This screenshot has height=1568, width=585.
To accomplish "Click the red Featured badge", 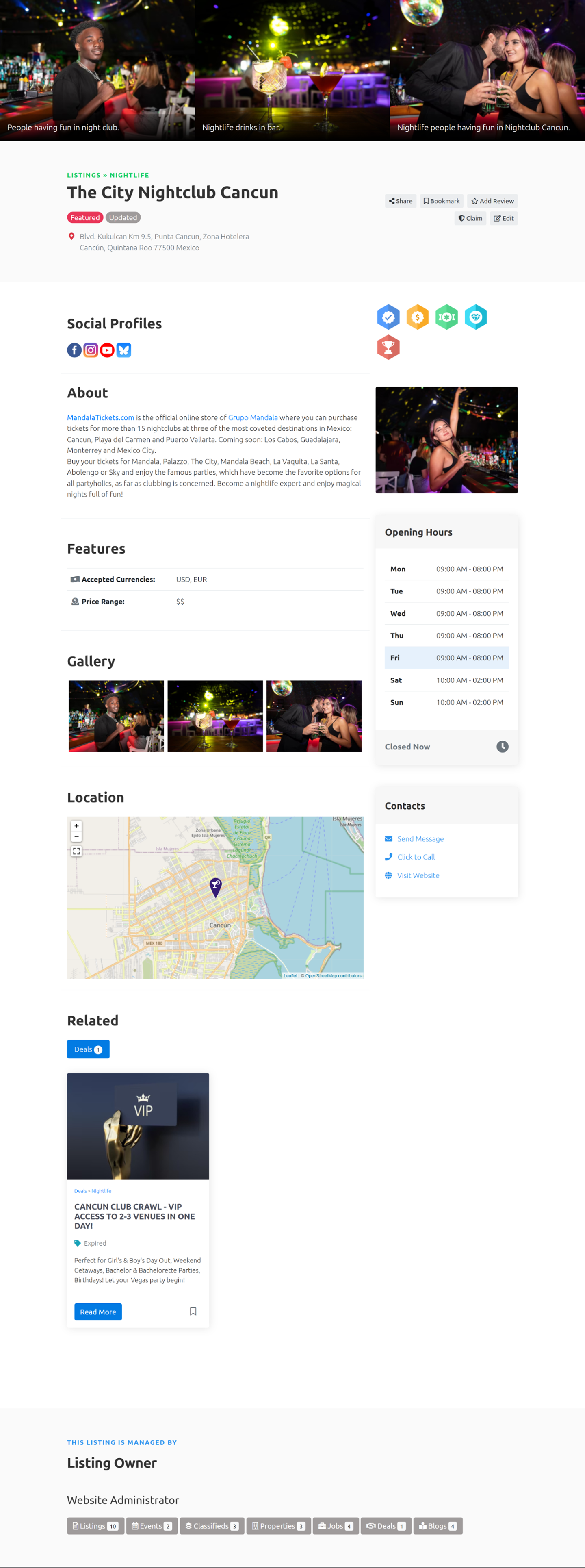I will point(84,218).
